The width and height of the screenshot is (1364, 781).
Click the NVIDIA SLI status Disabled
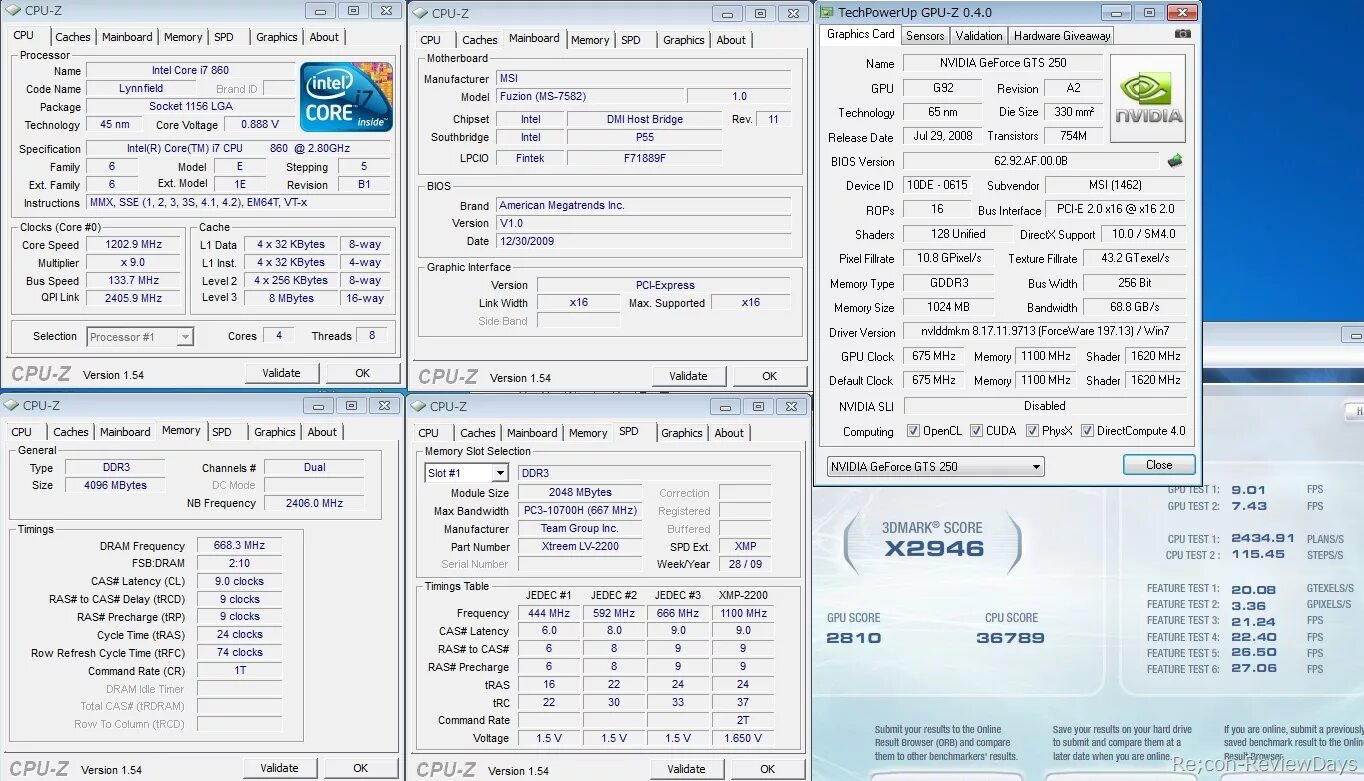pyautogui.click(x=1044, y=406)
